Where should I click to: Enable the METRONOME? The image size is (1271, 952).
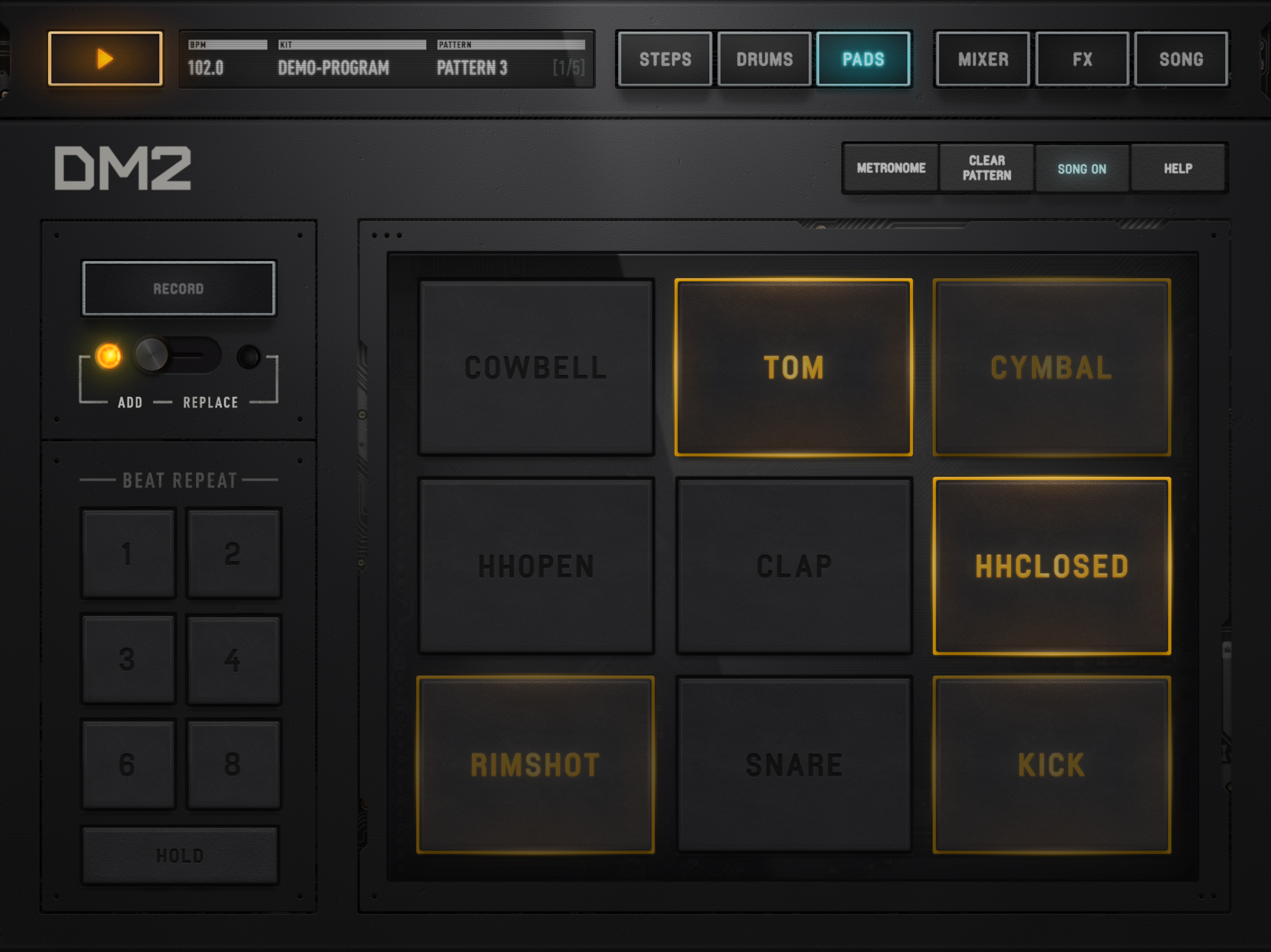point(891,169)
